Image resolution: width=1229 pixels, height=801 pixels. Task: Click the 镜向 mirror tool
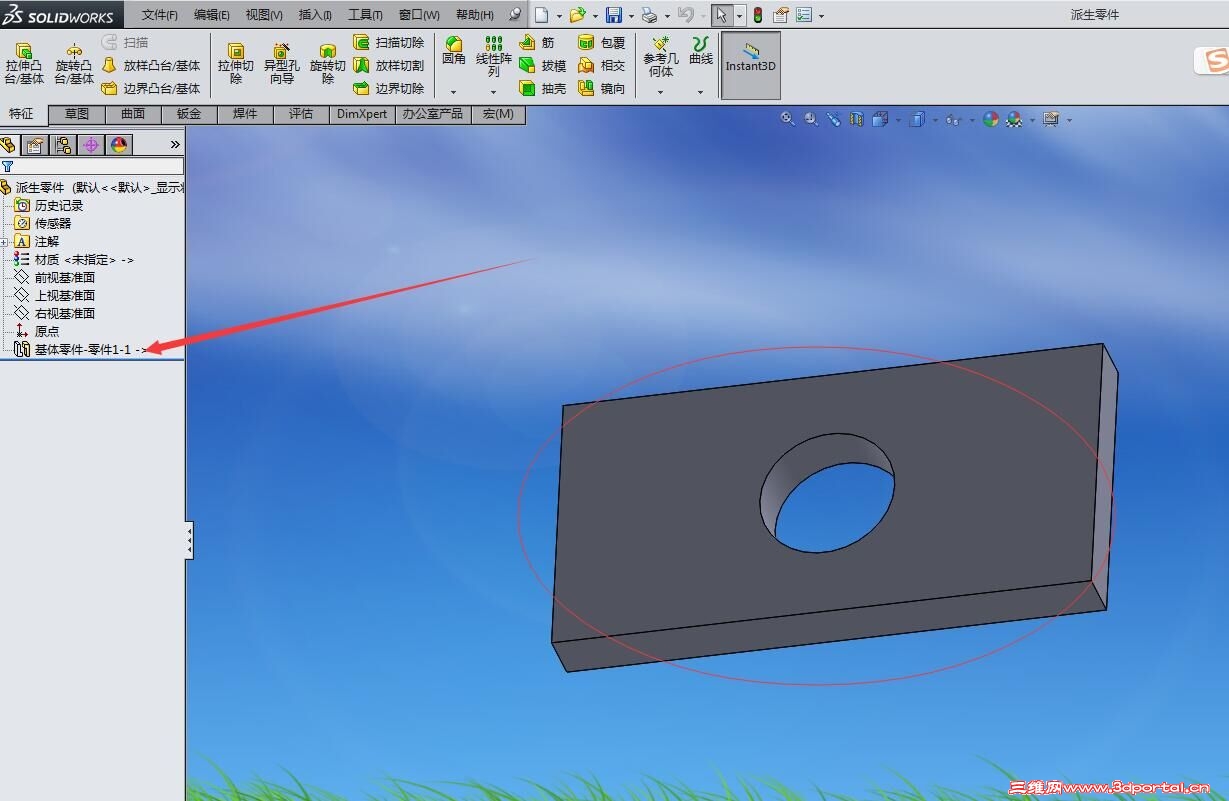(x=602, y=88)
